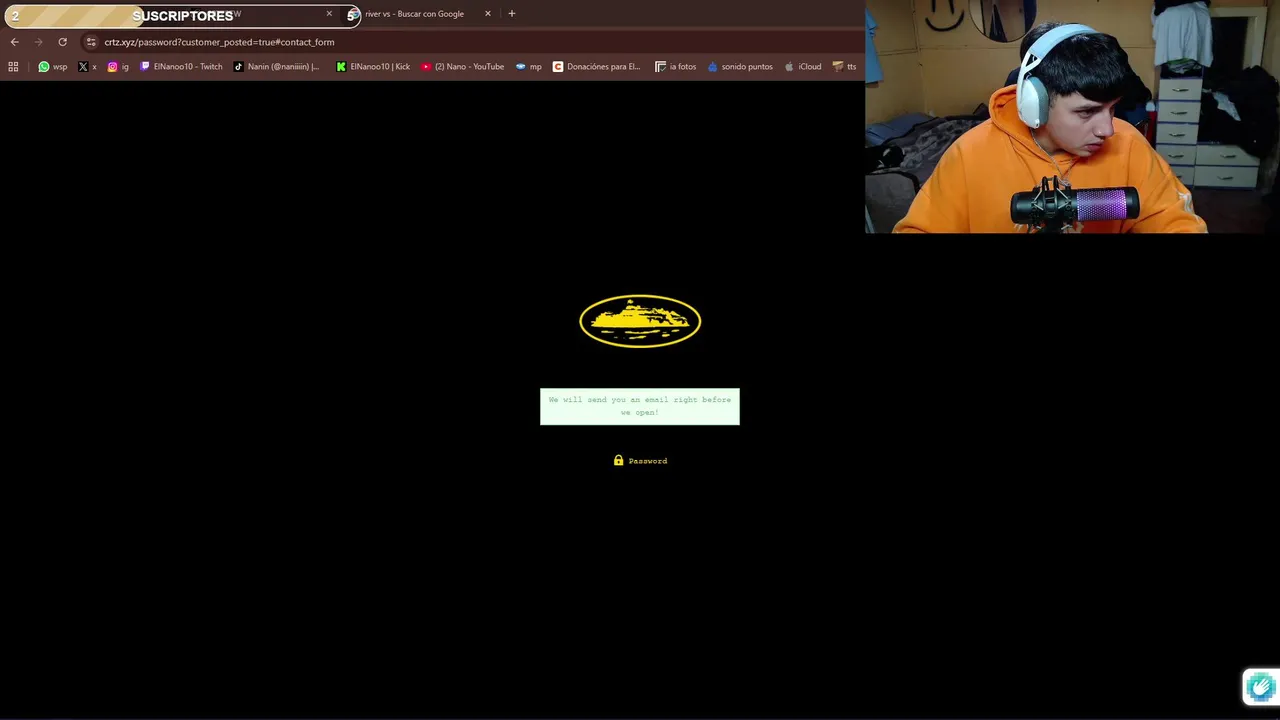Click the email confirmation message box
1280x720 pixels.
click(640, 406)
